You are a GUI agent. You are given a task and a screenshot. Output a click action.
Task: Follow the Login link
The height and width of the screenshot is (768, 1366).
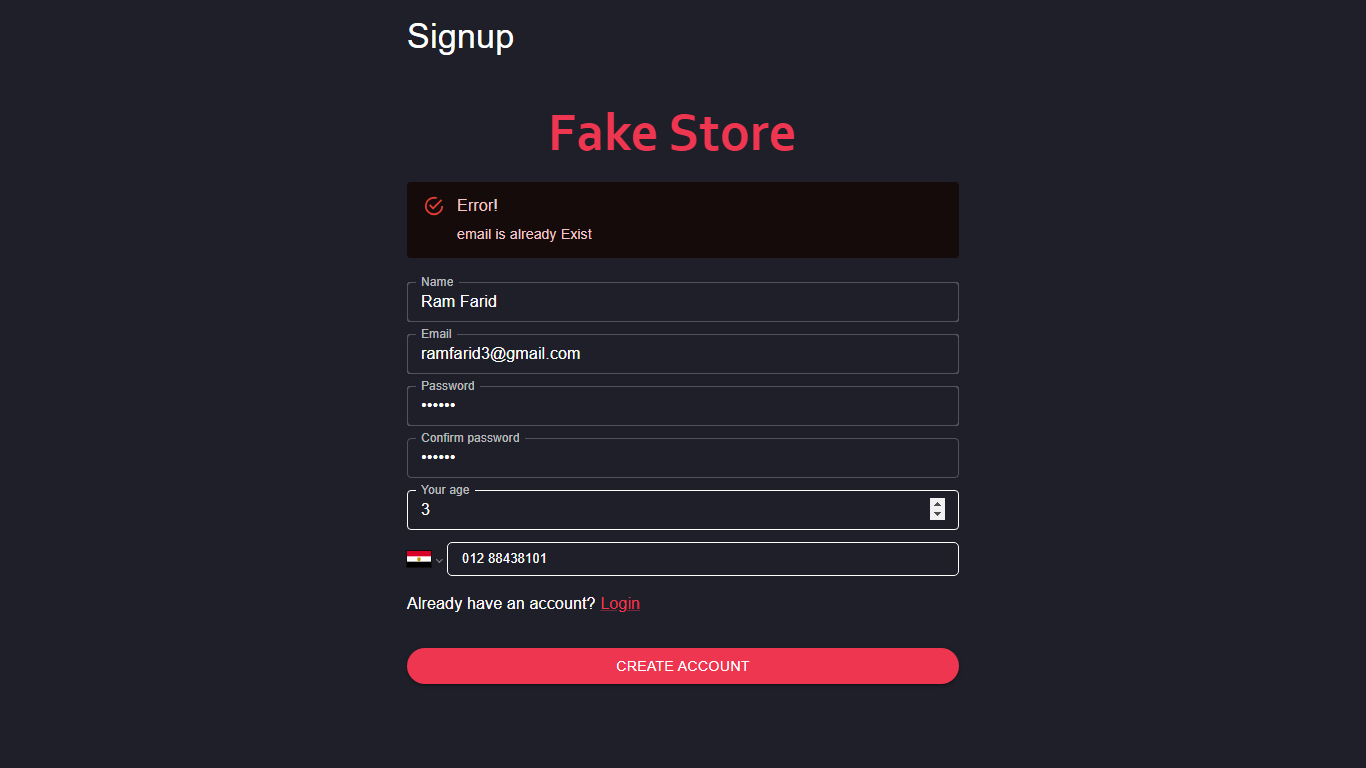(620, 604)
